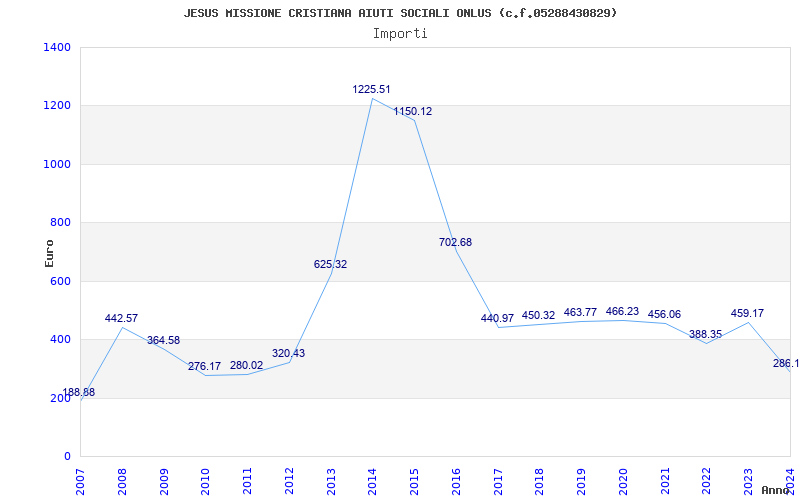Click the 2024 year tick label
The height and width of the screenshot is (500, 800).
(790, 481)
